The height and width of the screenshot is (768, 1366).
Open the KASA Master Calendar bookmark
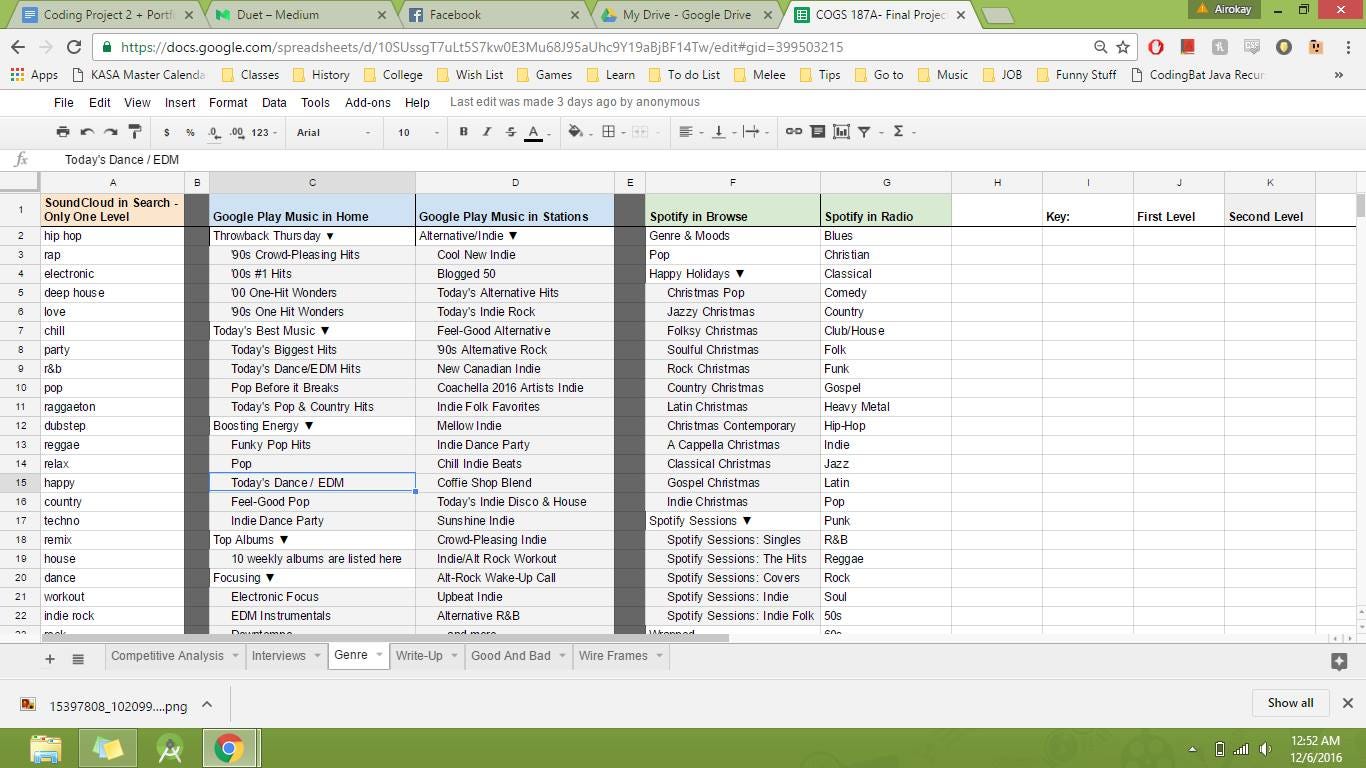[138, 75]
